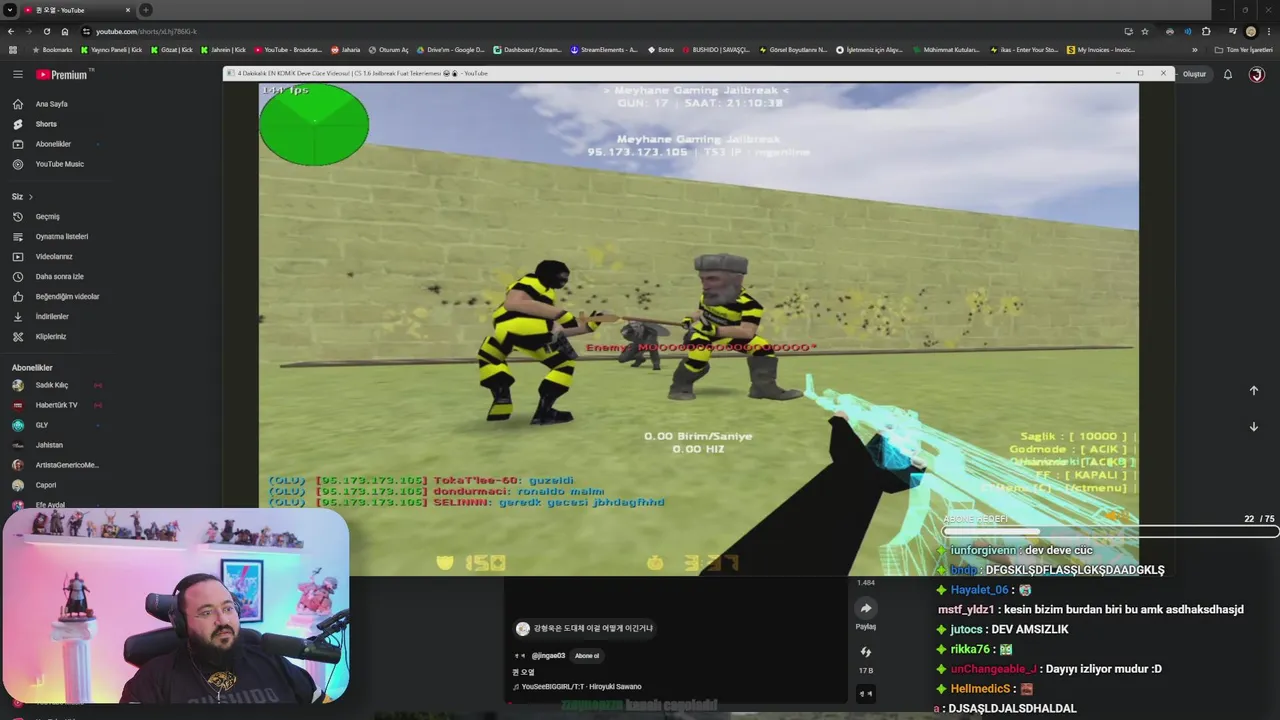Open Botrix bookmark
The width and height of the screenshot is (1280, 720).
(661, 49)
